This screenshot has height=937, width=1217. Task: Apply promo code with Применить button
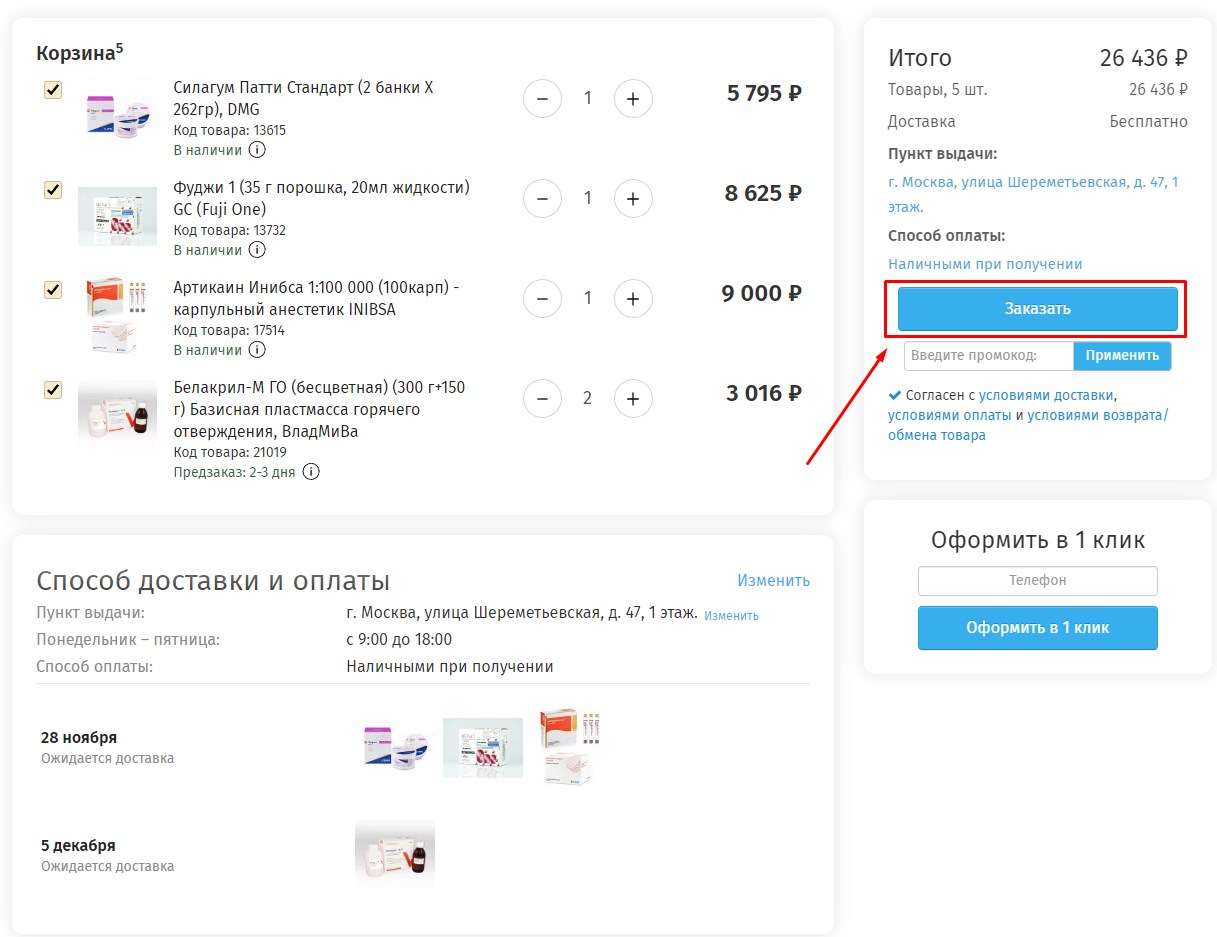pos(1122,356)
